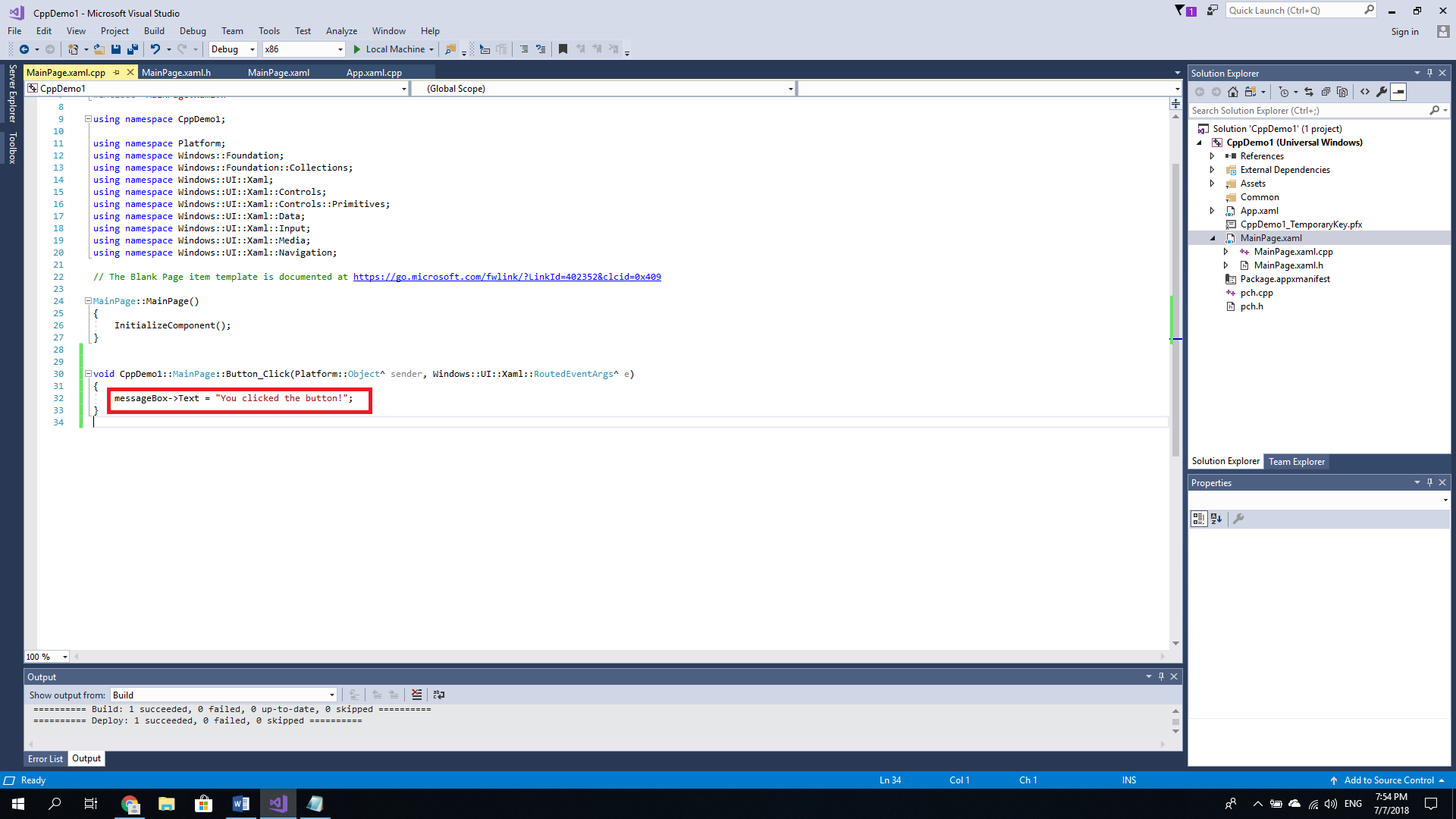Start debugging with the green play icon

point(357,49)
